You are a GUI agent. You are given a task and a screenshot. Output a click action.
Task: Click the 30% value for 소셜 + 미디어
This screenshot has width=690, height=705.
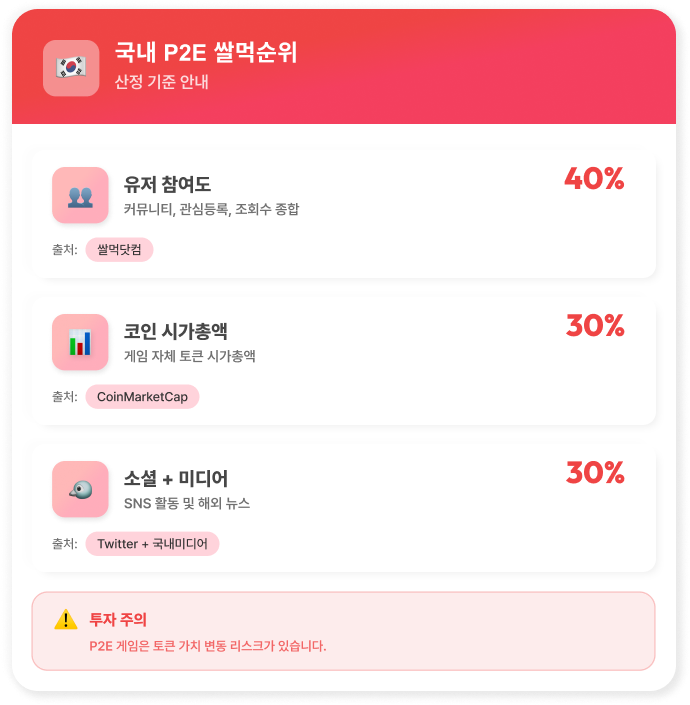[x=595, y=473]
